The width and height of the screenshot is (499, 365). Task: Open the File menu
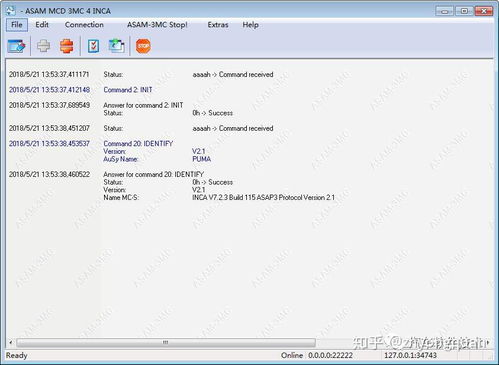[17, 25]
